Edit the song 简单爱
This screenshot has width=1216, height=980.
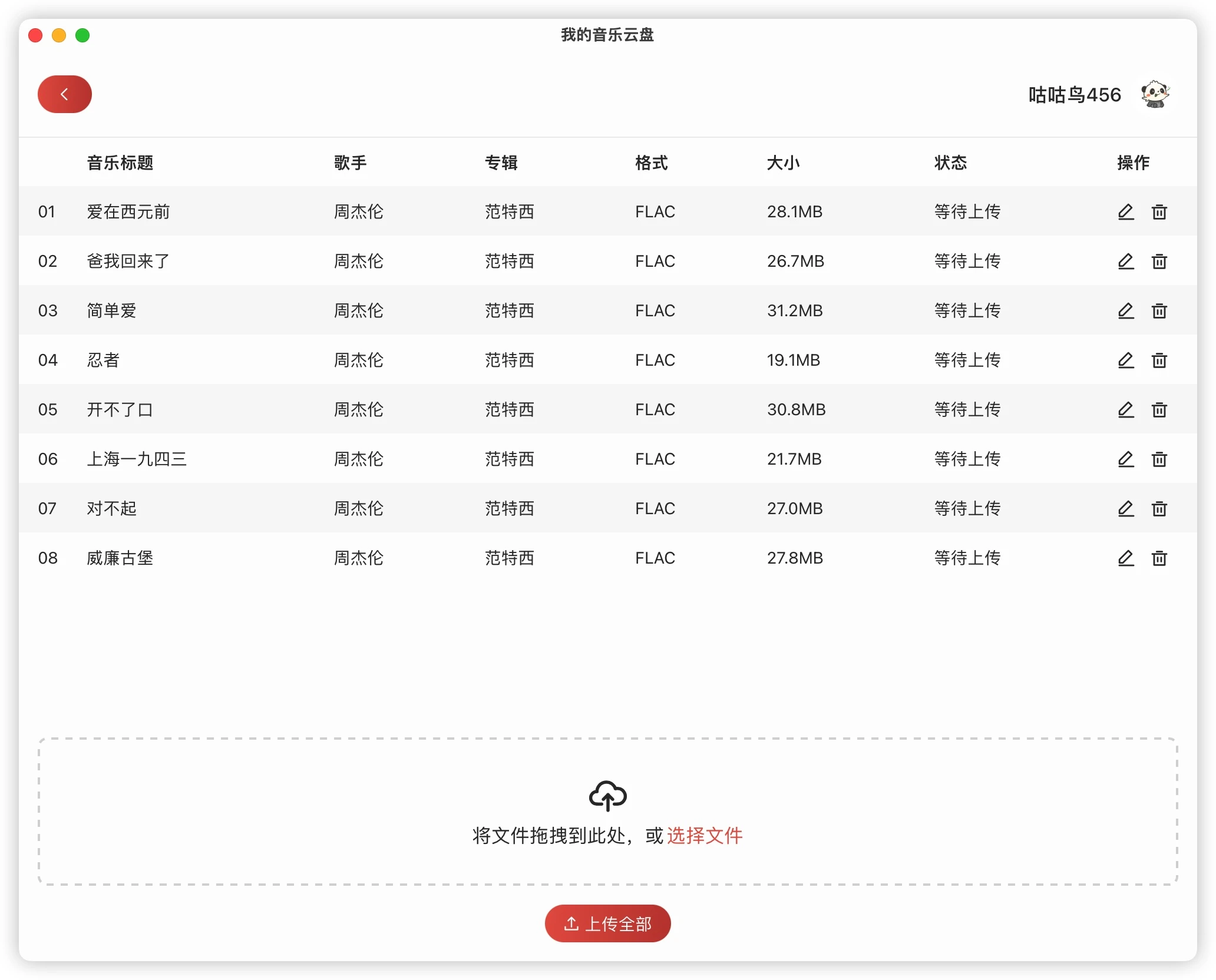click(x=1126, y=310)
